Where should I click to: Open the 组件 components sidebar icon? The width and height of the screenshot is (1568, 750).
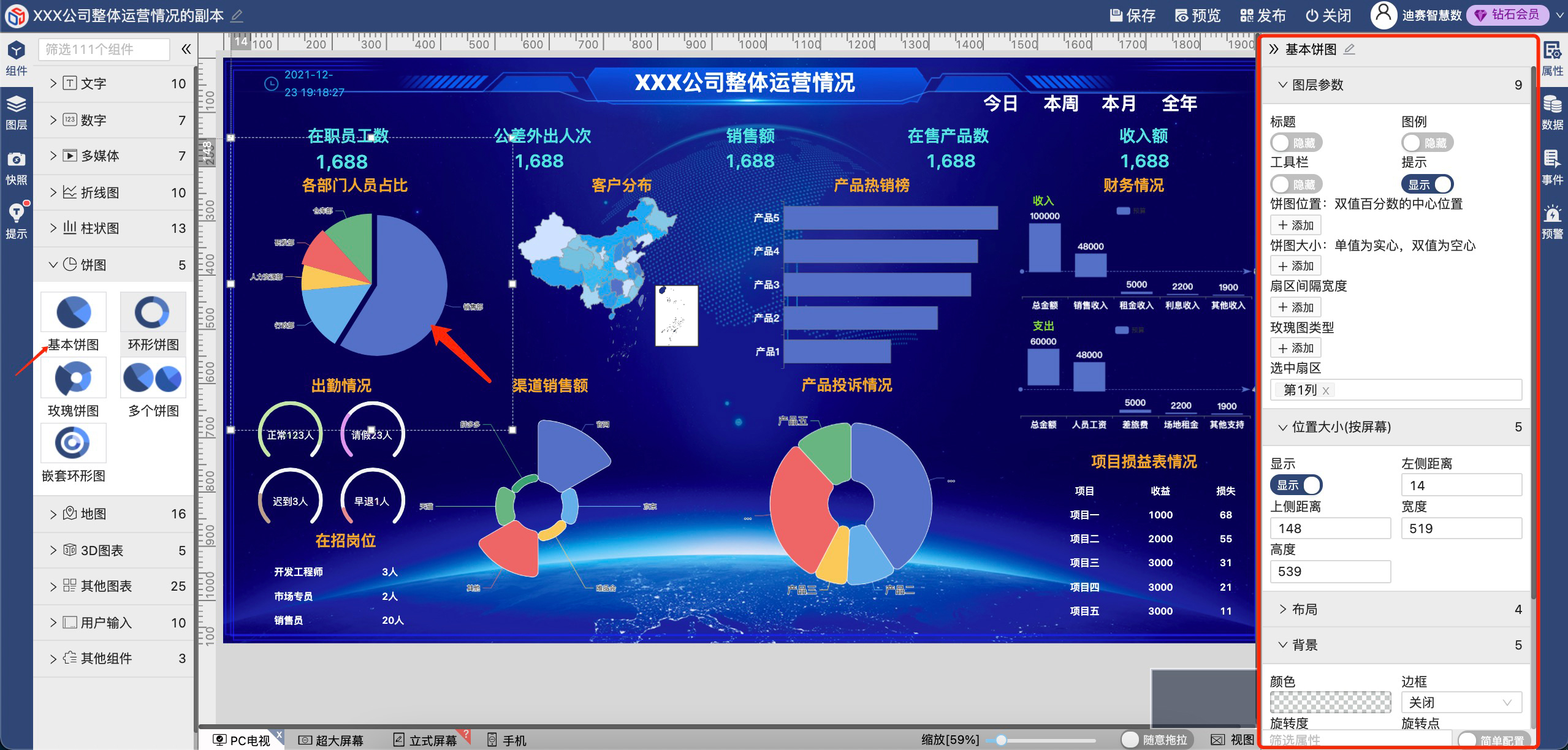click(17, 58)
